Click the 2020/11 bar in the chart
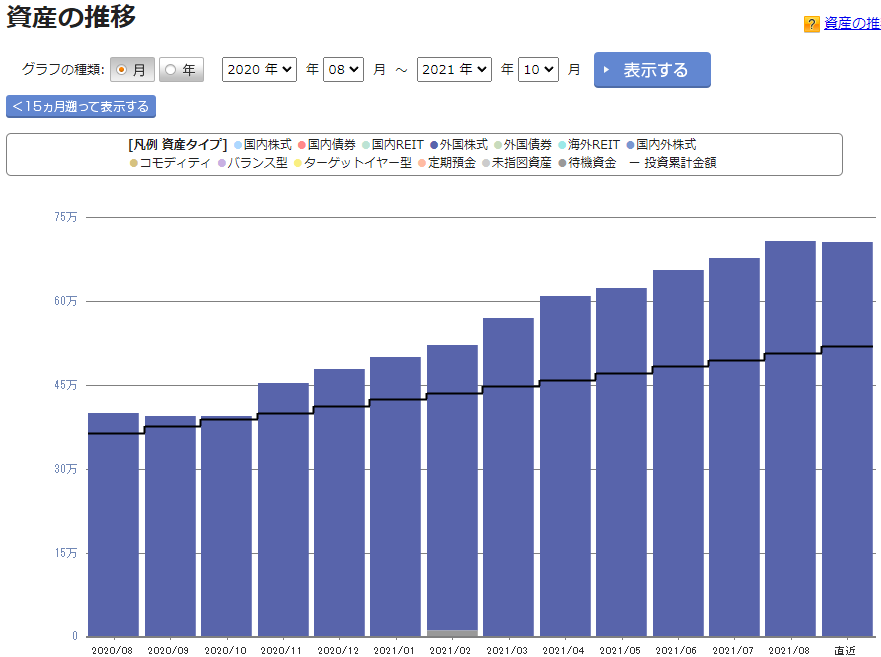 pos(283,510)
